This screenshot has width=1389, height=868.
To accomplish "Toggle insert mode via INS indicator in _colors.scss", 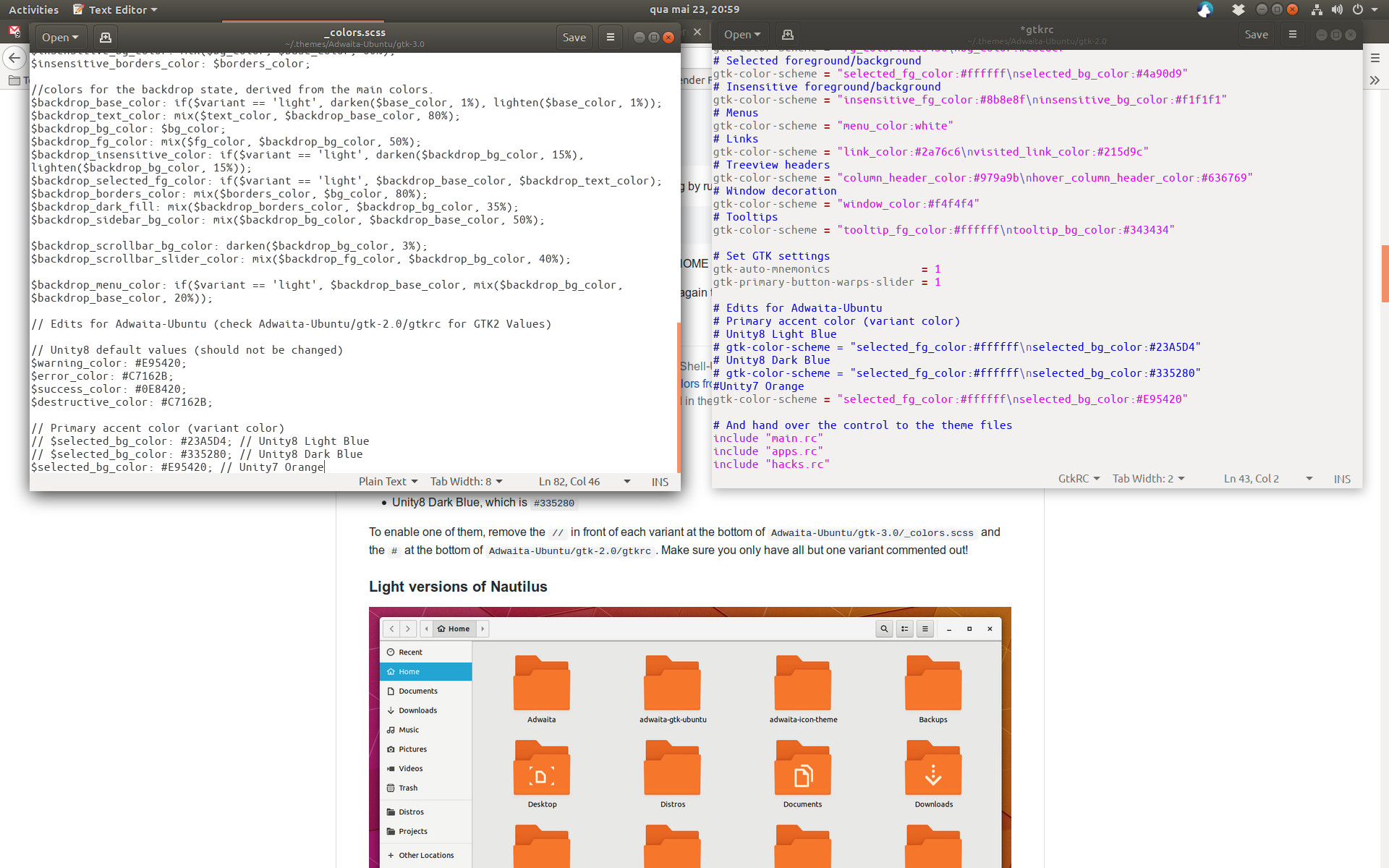I will [659, 481].
